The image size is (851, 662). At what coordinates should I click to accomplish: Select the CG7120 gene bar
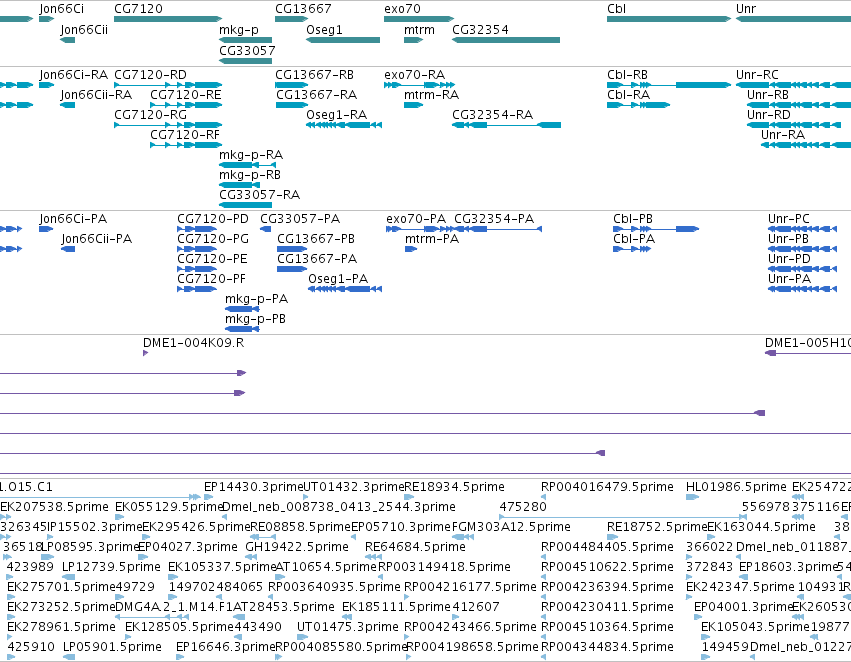[x=168, y=19]
